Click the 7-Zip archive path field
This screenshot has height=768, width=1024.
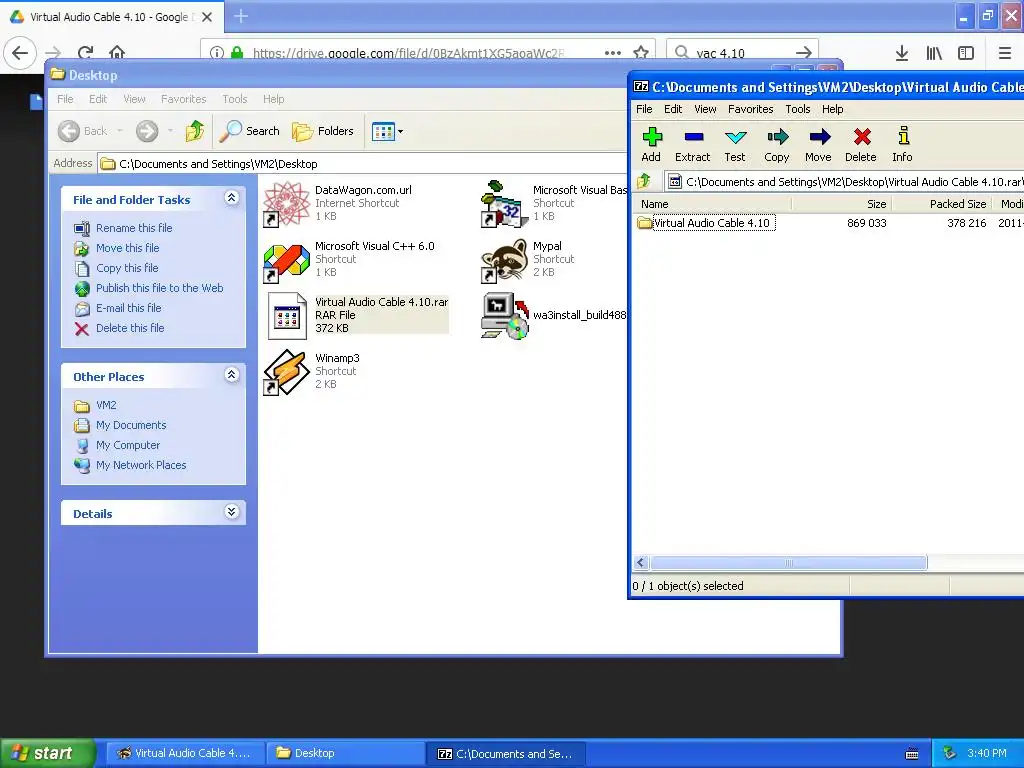844,182
